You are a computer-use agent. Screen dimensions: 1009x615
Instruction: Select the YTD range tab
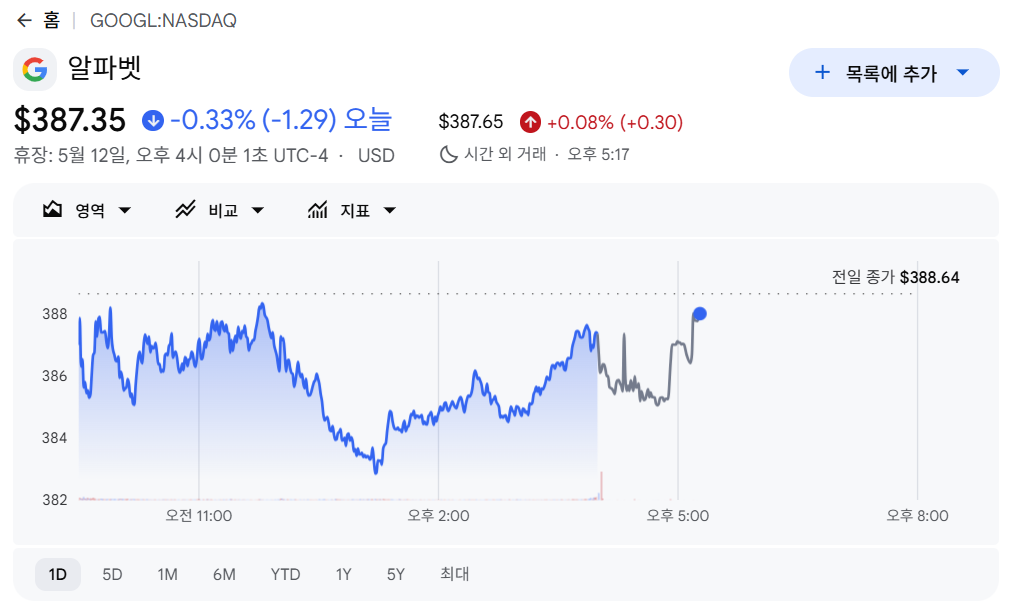285,574
